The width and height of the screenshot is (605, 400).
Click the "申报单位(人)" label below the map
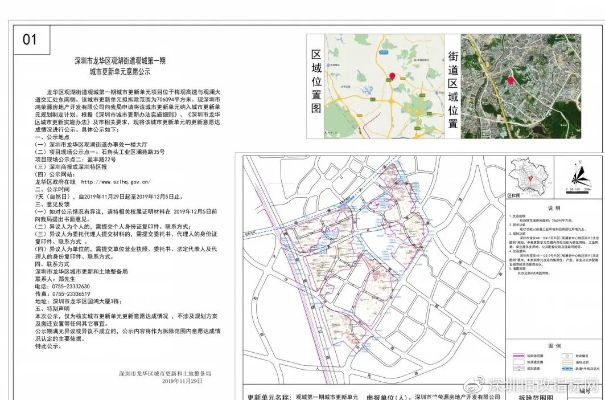[x=388, y=397]
